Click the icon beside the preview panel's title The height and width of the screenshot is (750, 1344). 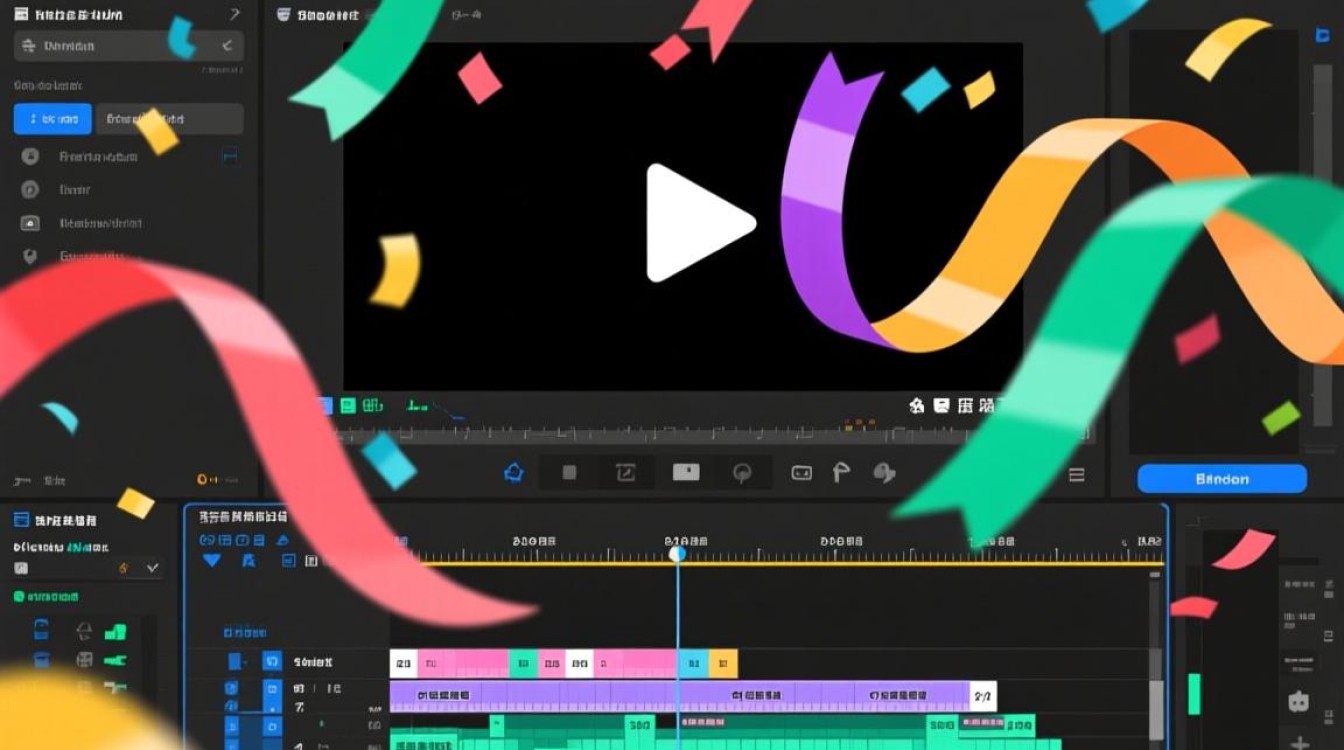point(284,15)
